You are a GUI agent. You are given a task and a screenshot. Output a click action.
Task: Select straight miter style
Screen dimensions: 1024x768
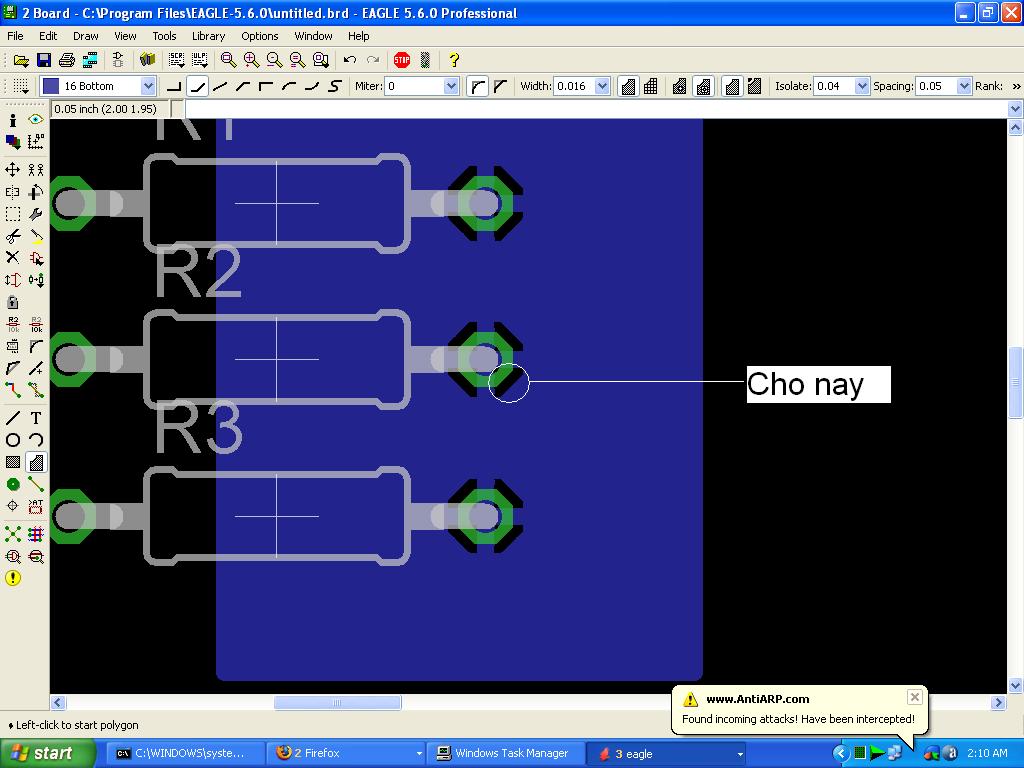click(x=501, y=86)
